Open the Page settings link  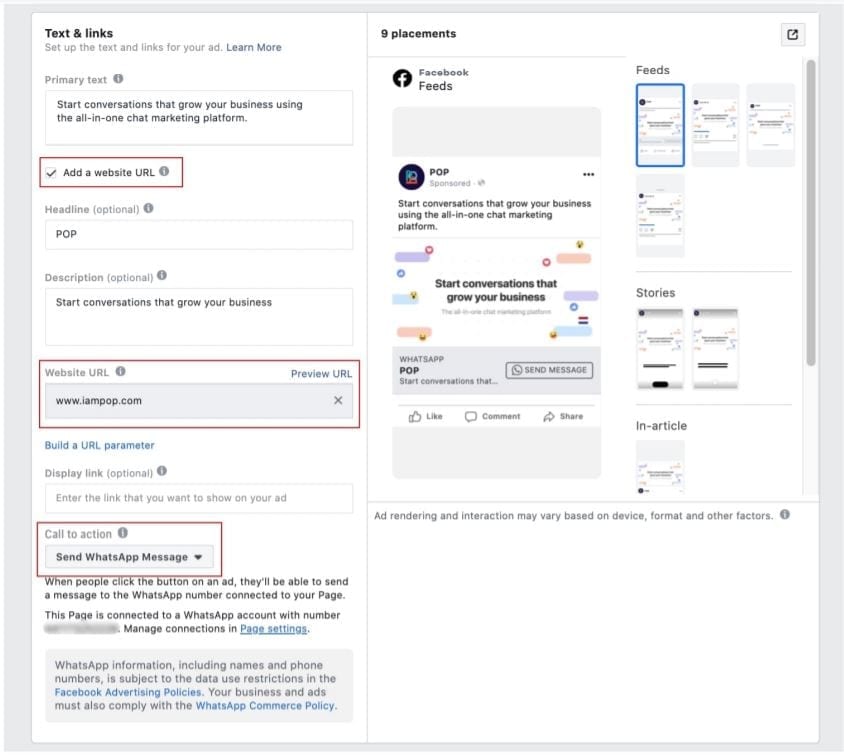coord(273,629)
